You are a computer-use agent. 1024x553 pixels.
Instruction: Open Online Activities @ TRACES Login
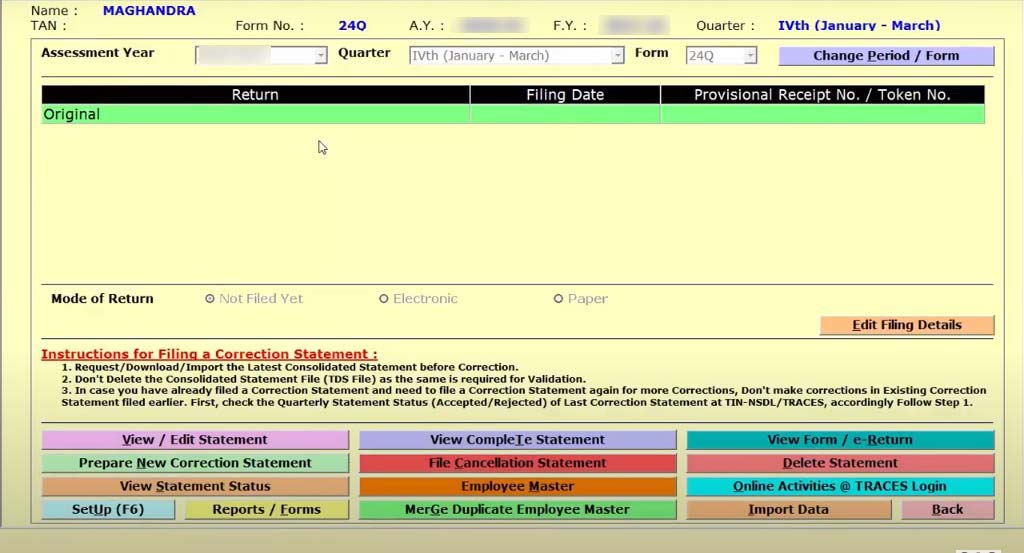pos(840,486)
